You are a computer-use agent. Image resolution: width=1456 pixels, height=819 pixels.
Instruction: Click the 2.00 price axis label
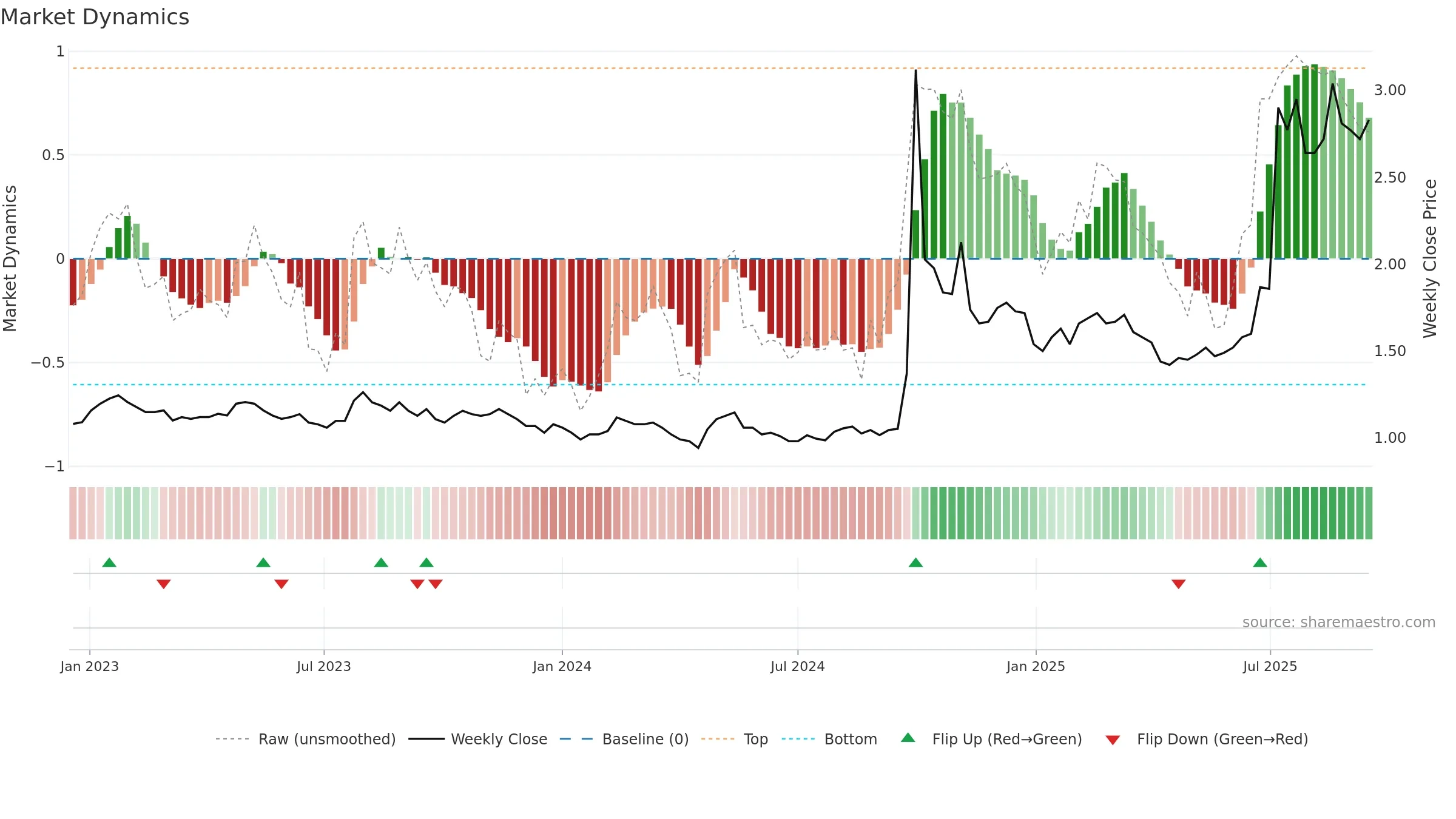(1390, 264)
